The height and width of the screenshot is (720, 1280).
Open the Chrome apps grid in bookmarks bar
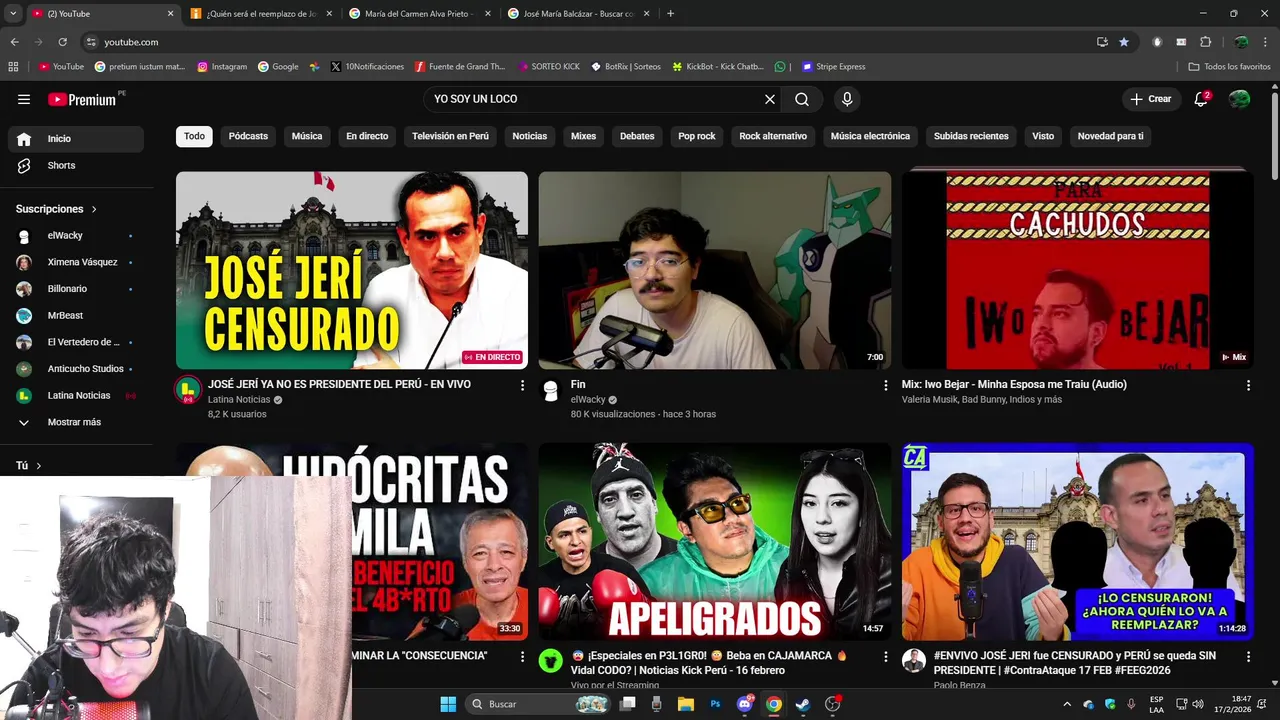pyautogui.click(x=13, y=67)
